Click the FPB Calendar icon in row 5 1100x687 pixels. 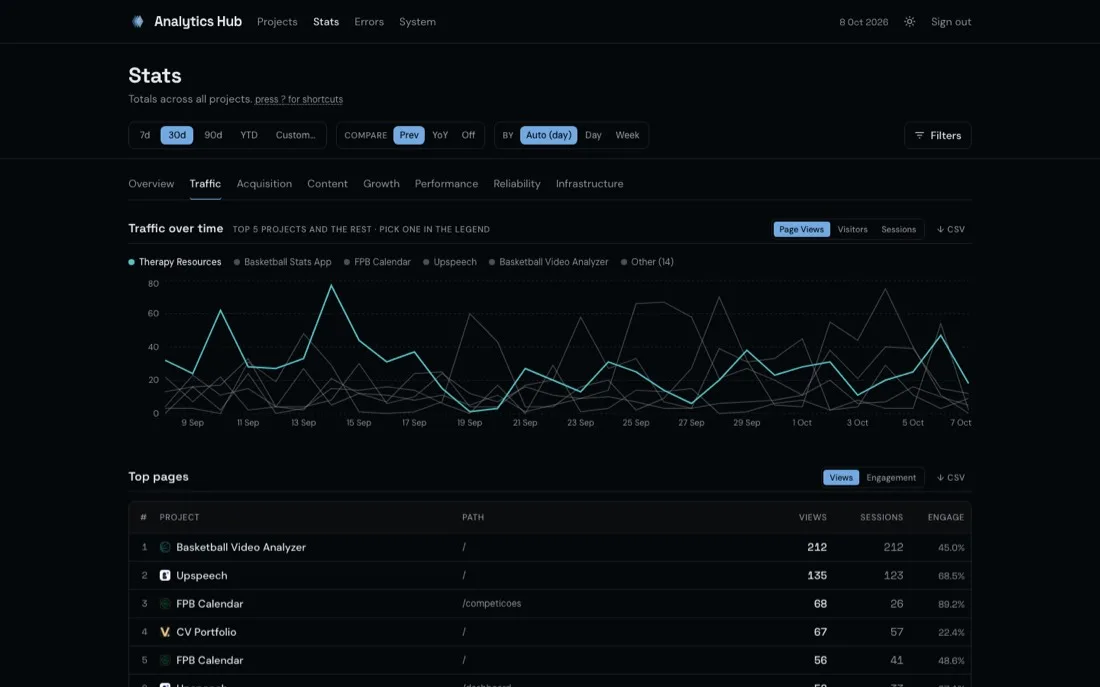[165, 660]
